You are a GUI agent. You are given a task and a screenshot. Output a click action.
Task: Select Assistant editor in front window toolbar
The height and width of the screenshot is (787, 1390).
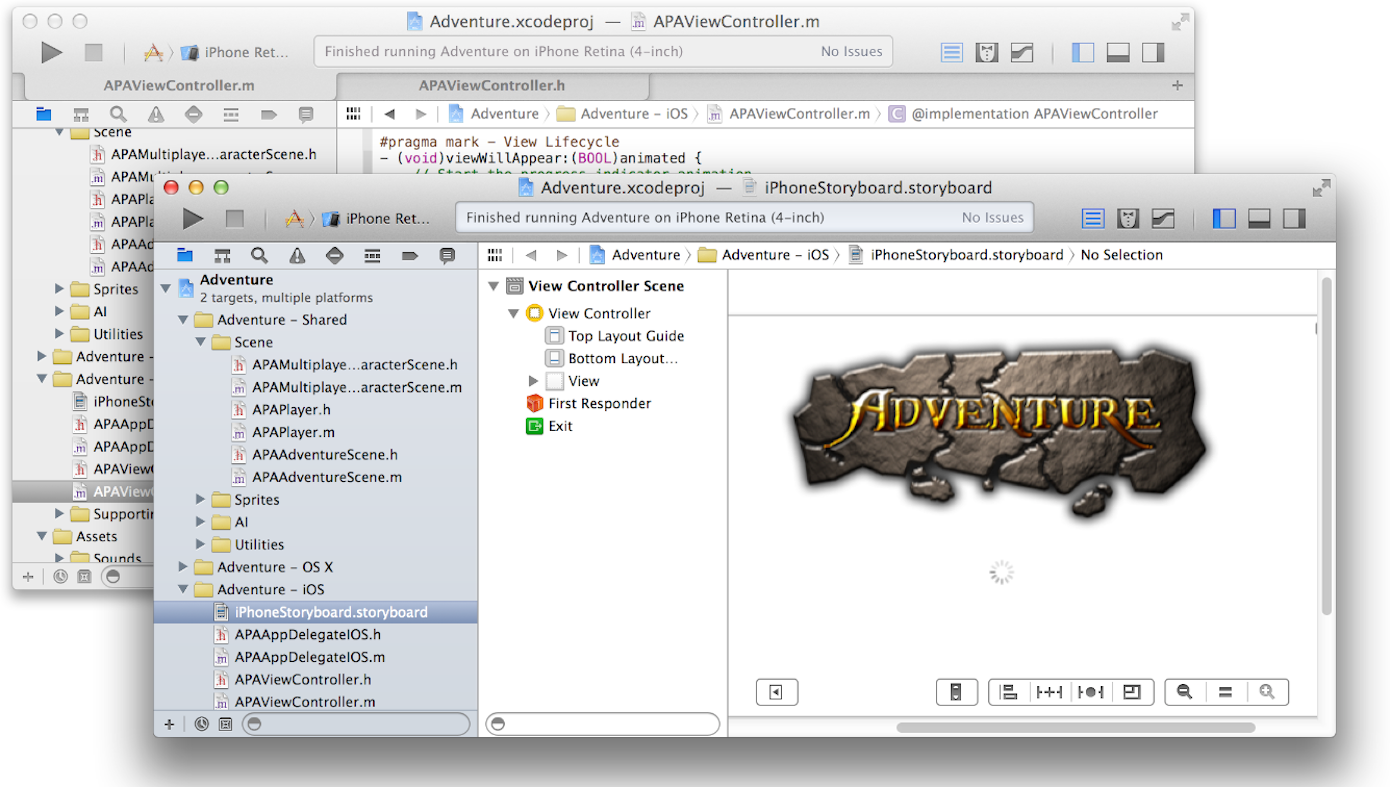[1128, 218]
